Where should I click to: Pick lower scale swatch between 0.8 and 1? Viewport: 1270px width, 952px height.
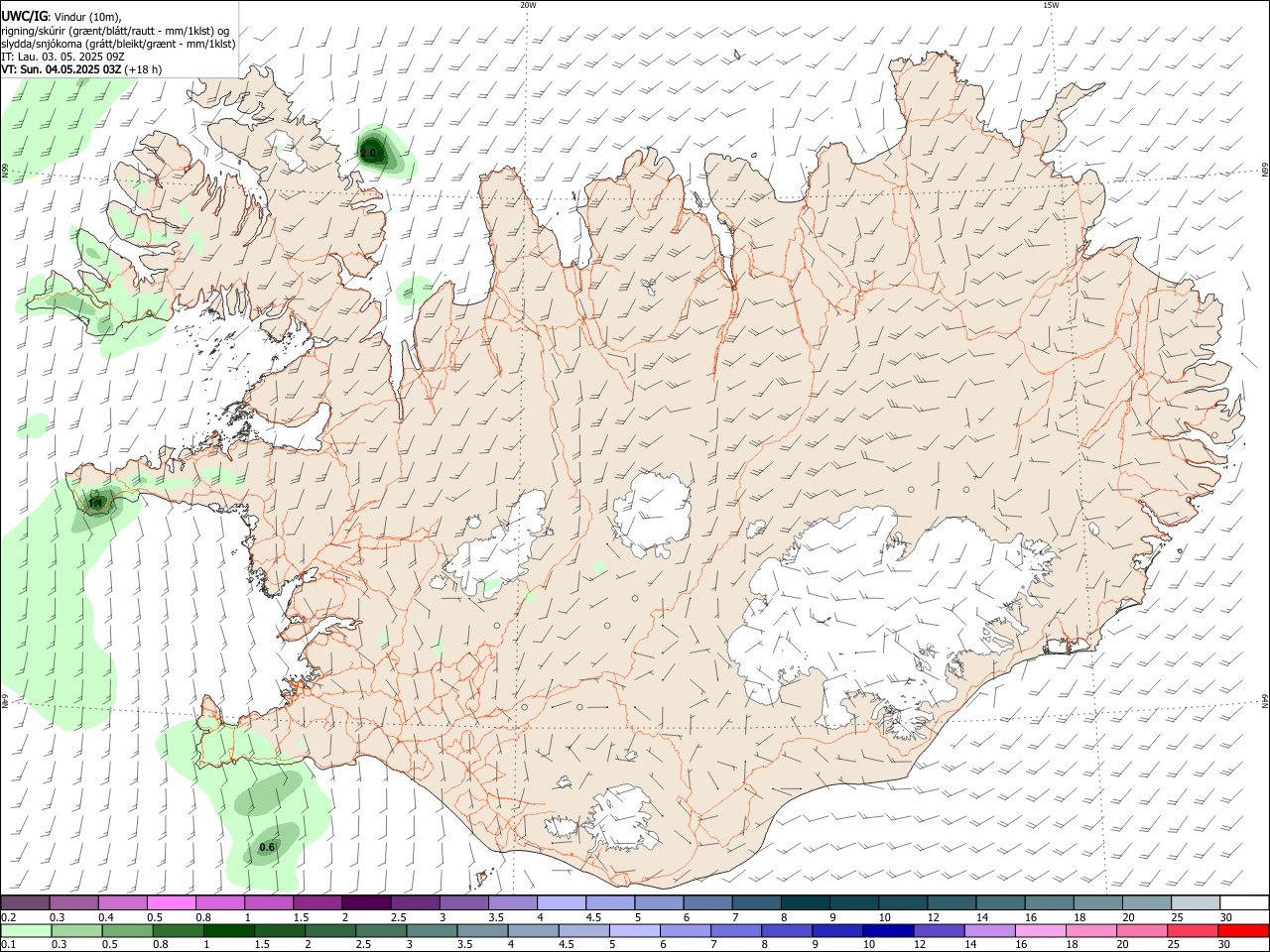(178, 930)
